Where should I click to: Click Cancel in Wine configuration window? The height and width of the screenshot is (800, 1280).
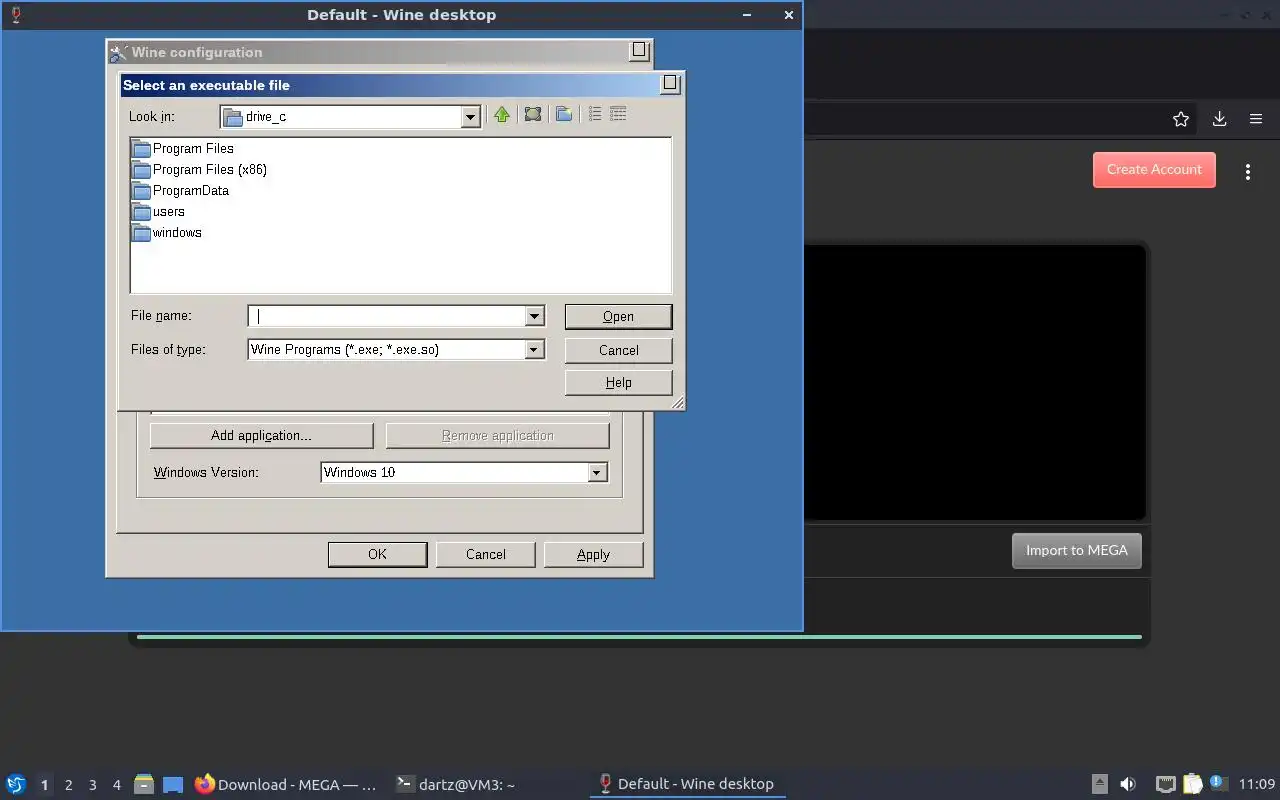point(485,554)
